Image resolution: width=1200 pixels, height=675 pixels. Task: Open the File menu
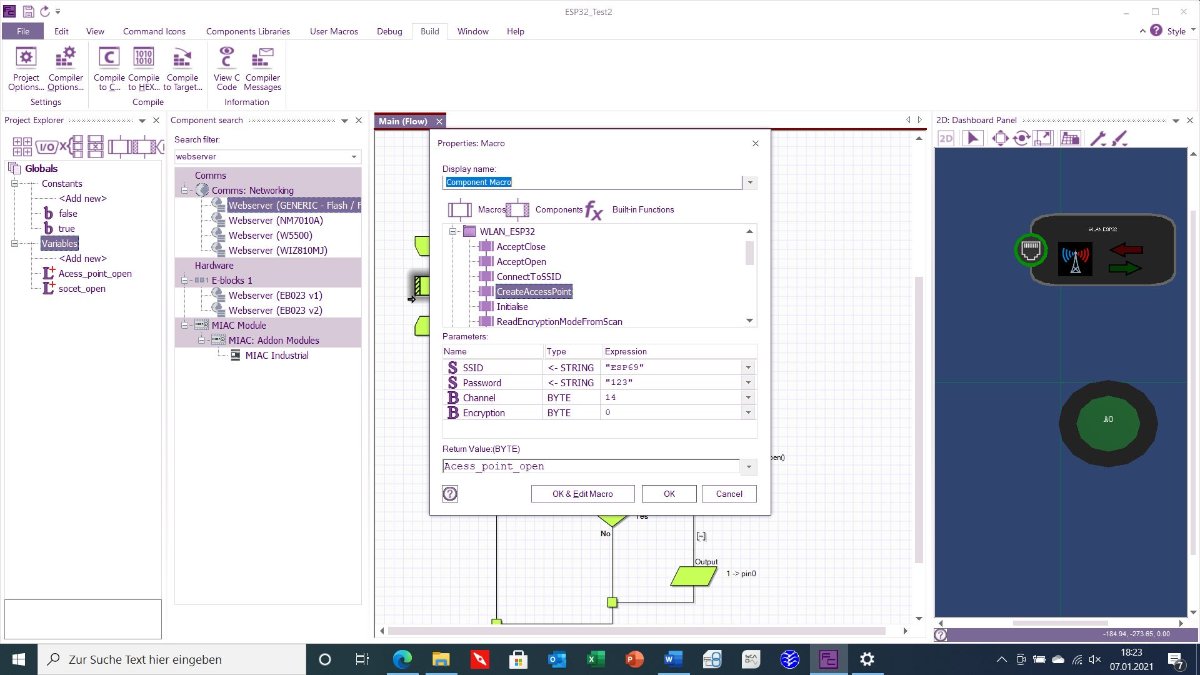click(23, 31)
